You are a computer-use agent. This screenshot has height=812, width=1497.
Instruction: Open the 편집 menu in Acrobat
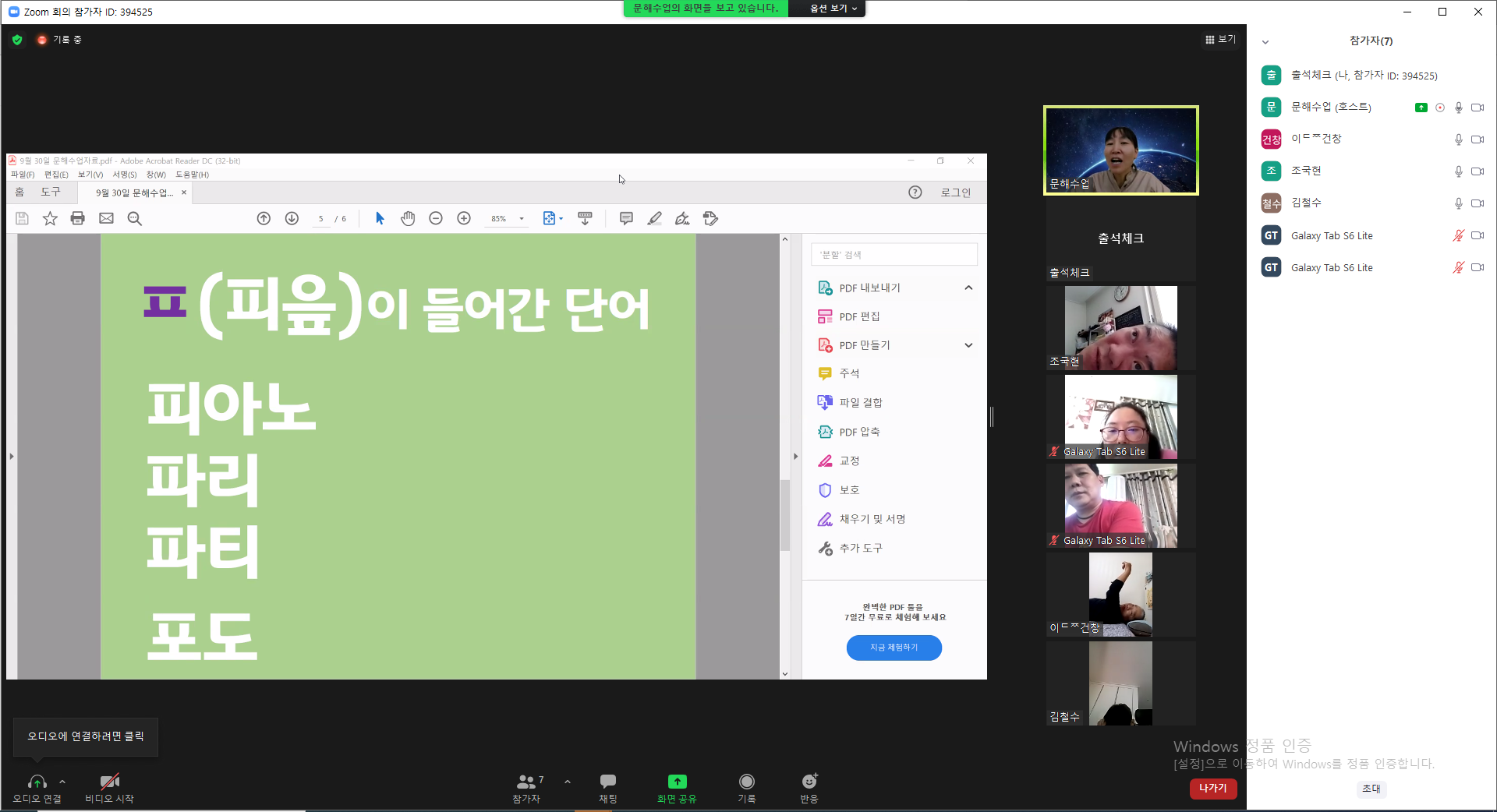pyautogui.click(x=56, y=175)
